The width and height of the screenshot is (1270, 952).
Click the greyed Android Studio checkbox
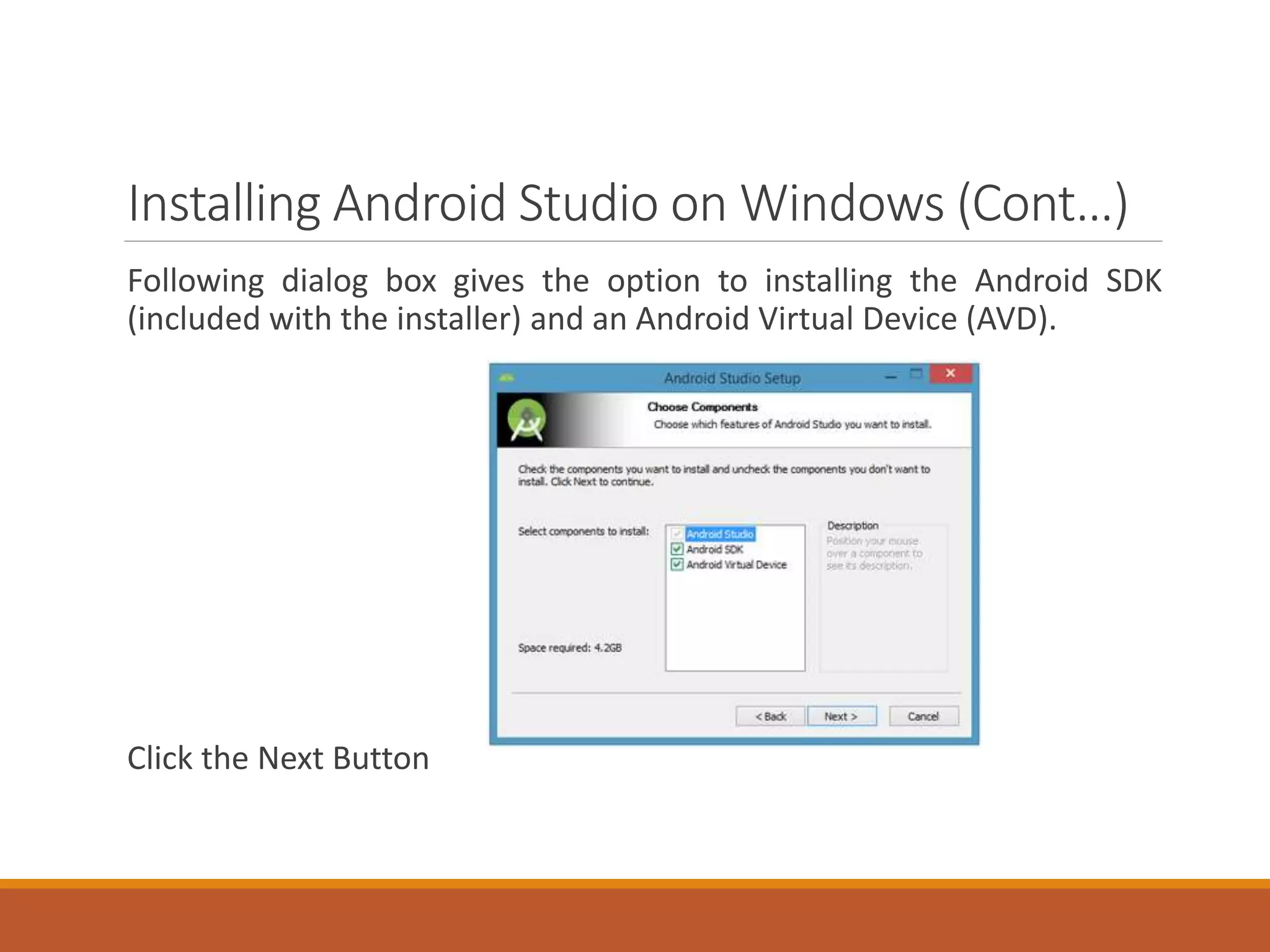coord(677,534)
